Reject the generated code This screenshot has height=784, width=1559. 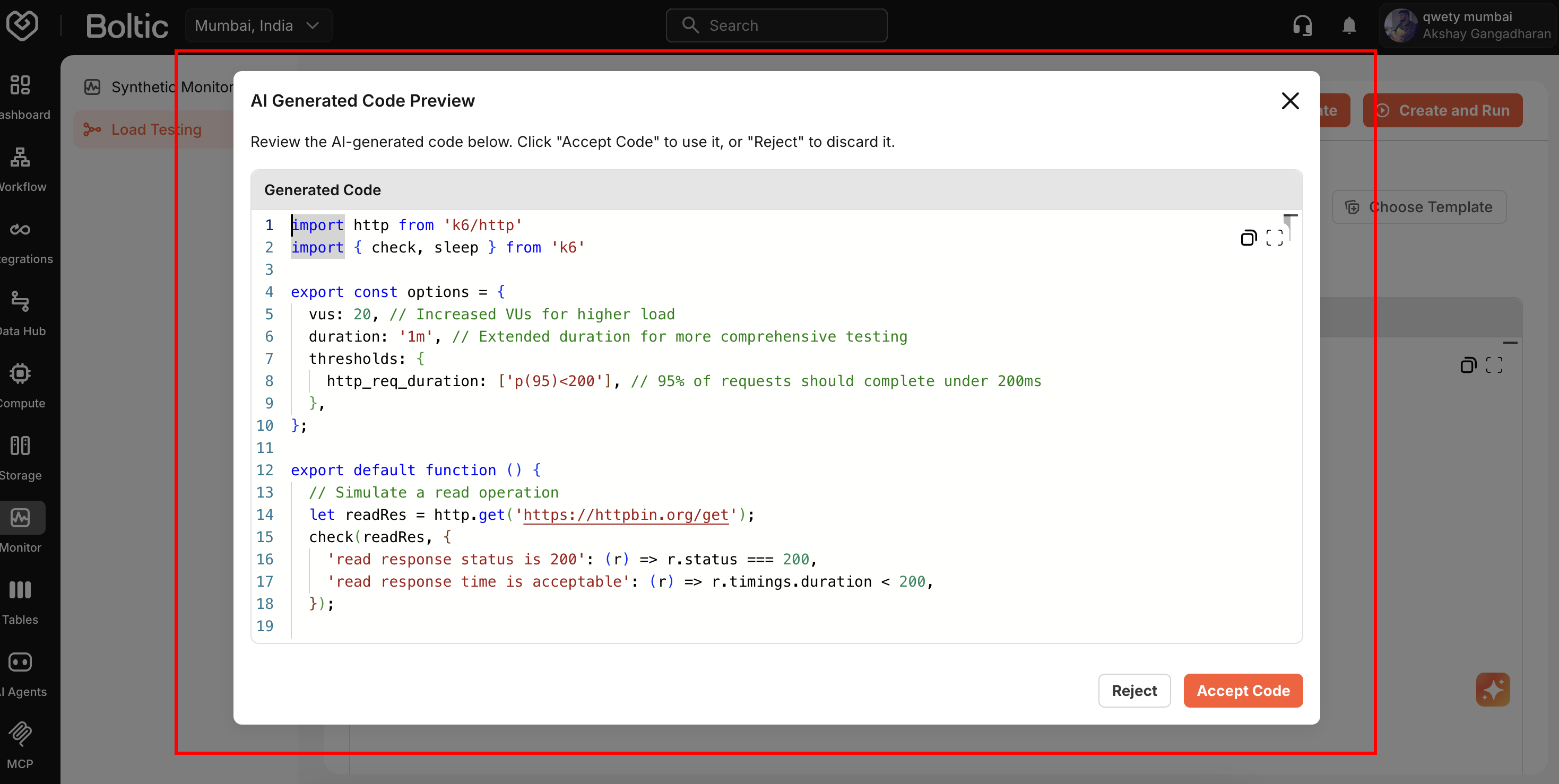pos(1134,690)
